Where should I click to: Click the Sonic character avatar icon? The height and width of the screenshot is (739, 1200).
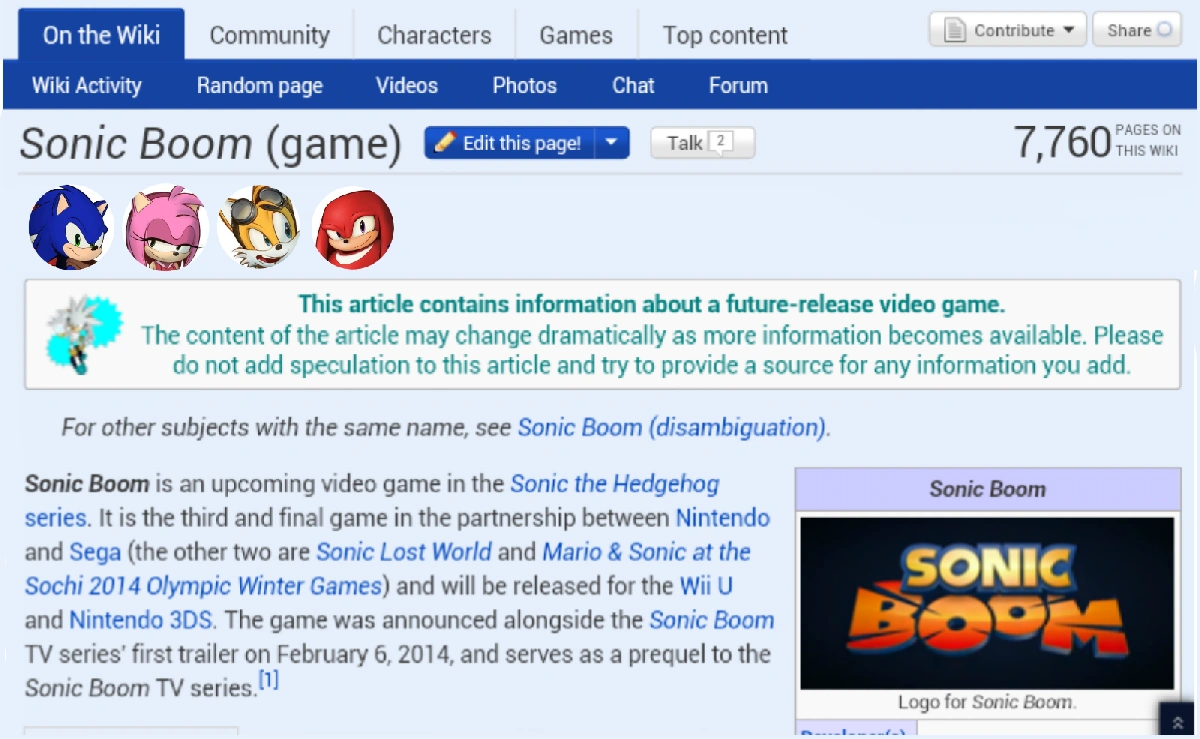pyautogui.click(x=70, y=227)
